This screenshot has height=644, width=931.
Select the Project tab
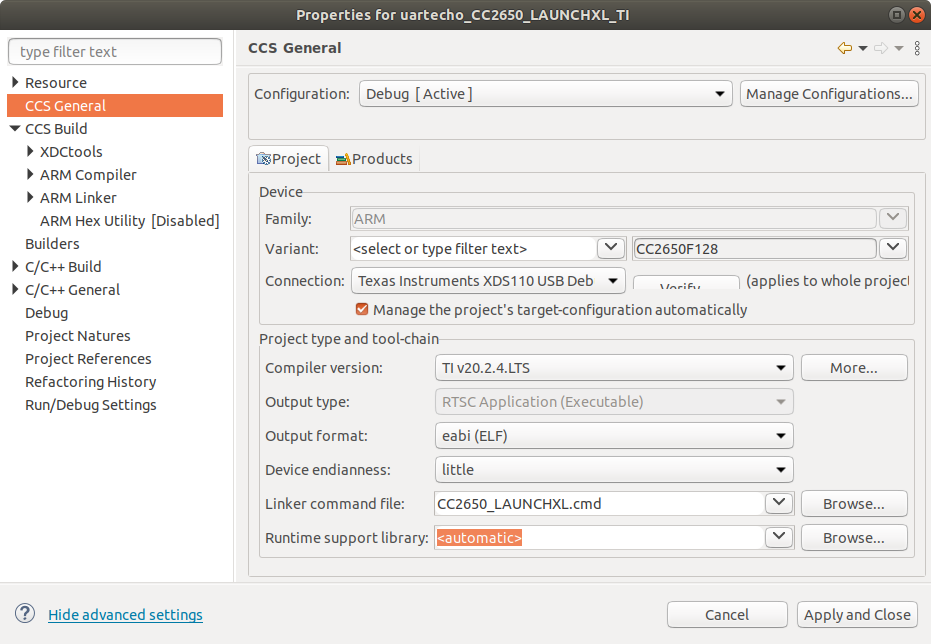pyautogui.click(x=296, y=158)
